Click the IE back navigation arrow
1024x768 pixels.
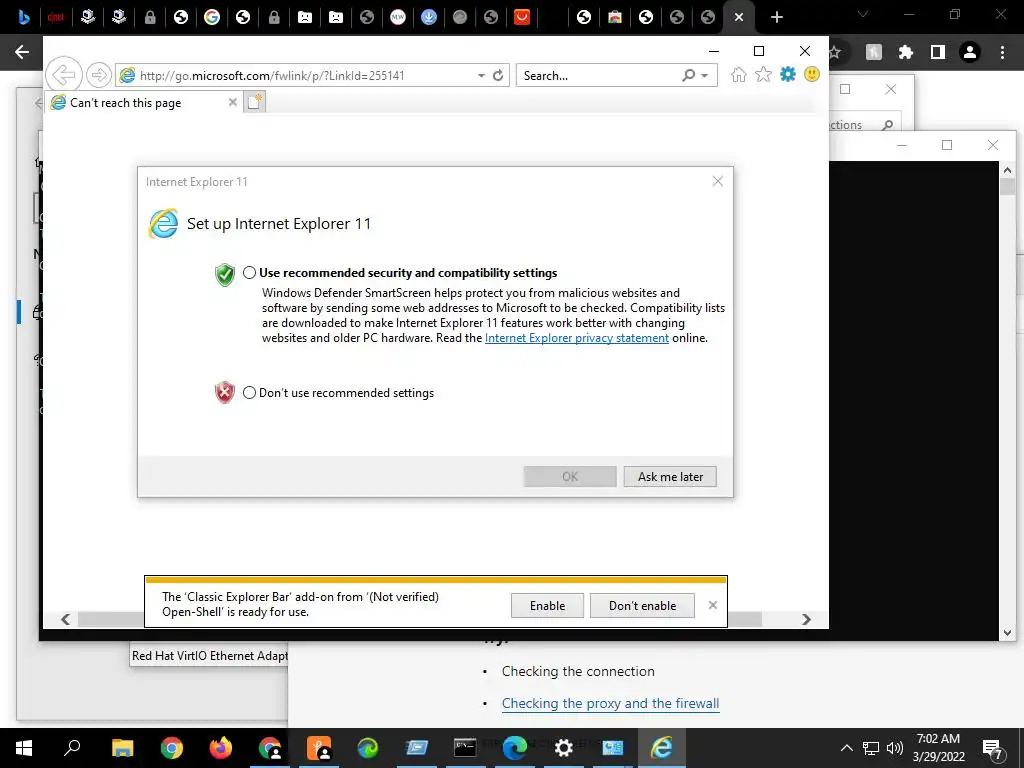pyautogui.click(x=64, y=75)
